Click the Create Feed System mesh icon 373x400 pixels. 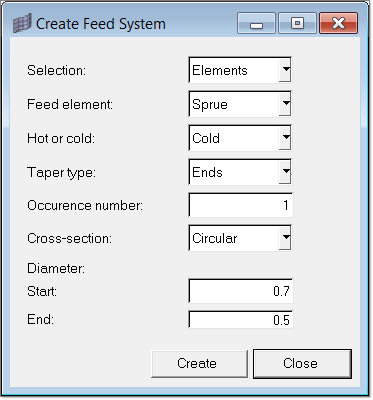coord(22,23)
